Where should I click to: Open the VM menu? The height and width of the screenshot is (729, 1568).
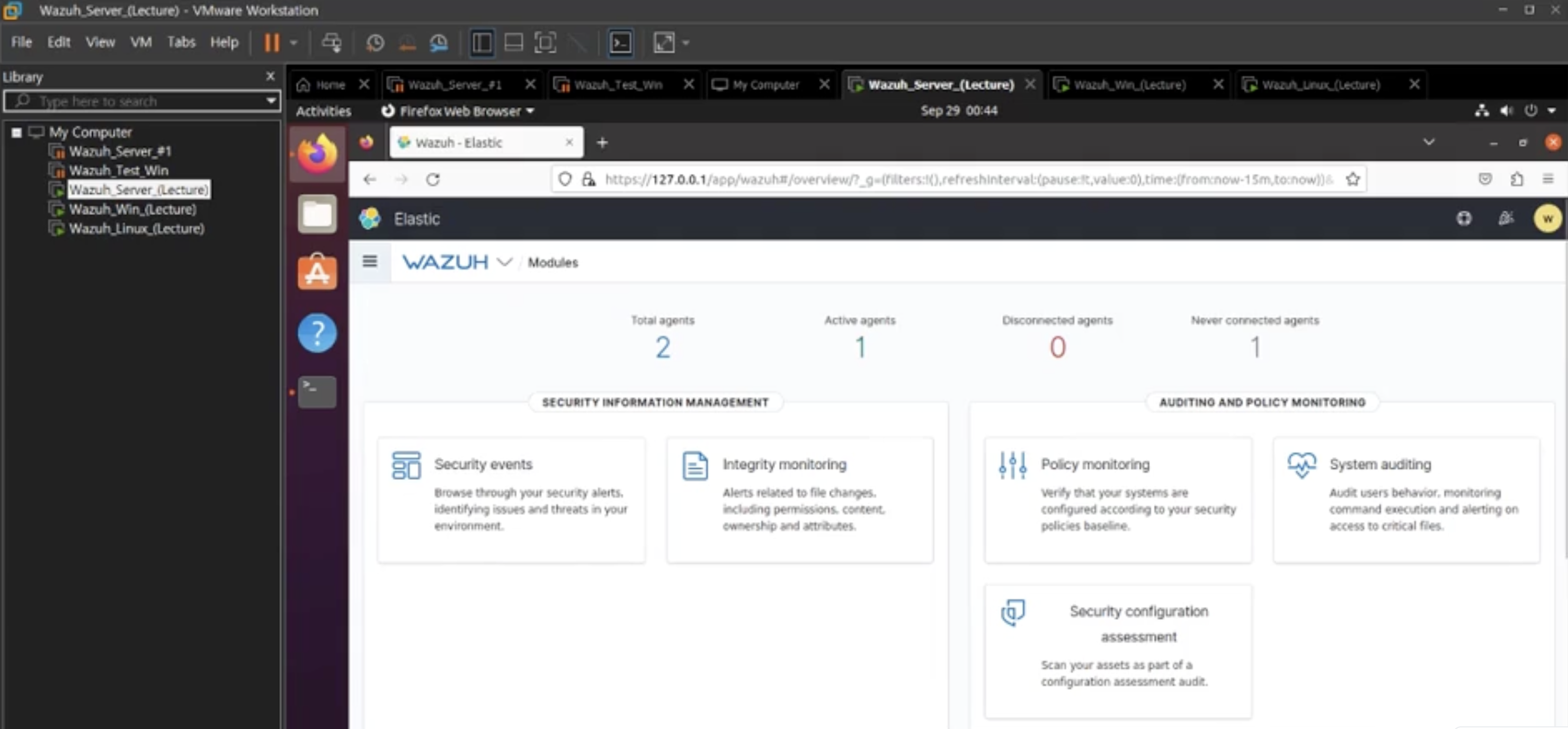point(140,42)
